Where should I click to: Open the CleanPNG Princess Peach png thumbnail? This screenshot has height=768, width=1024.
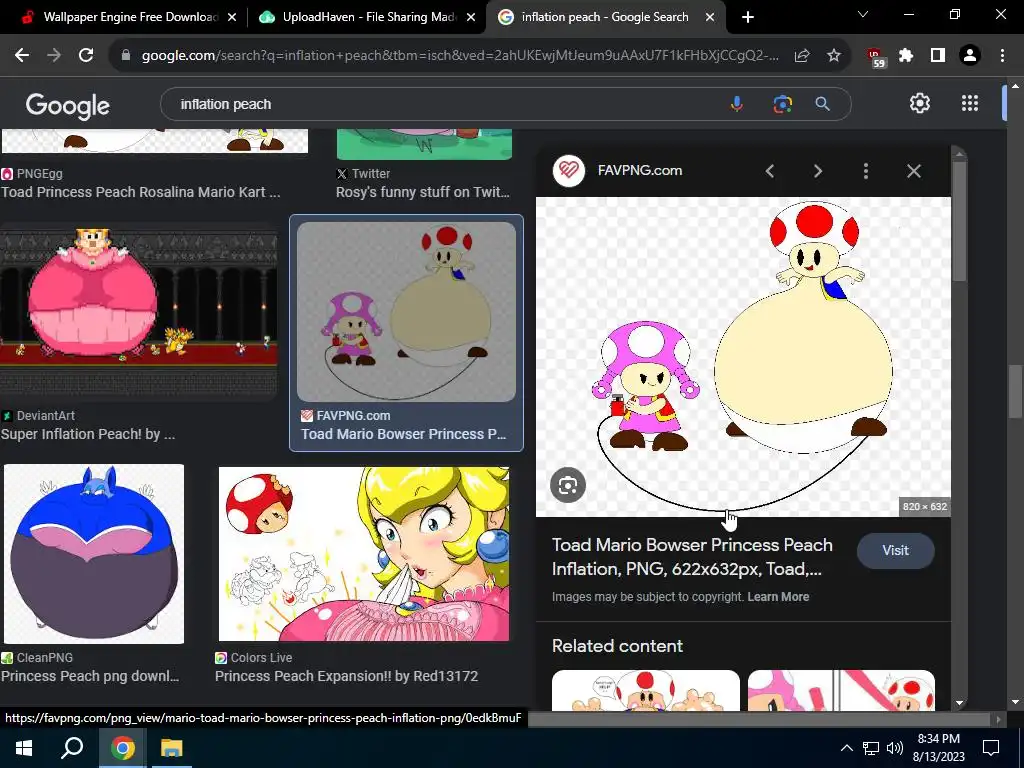click(94, 554)
